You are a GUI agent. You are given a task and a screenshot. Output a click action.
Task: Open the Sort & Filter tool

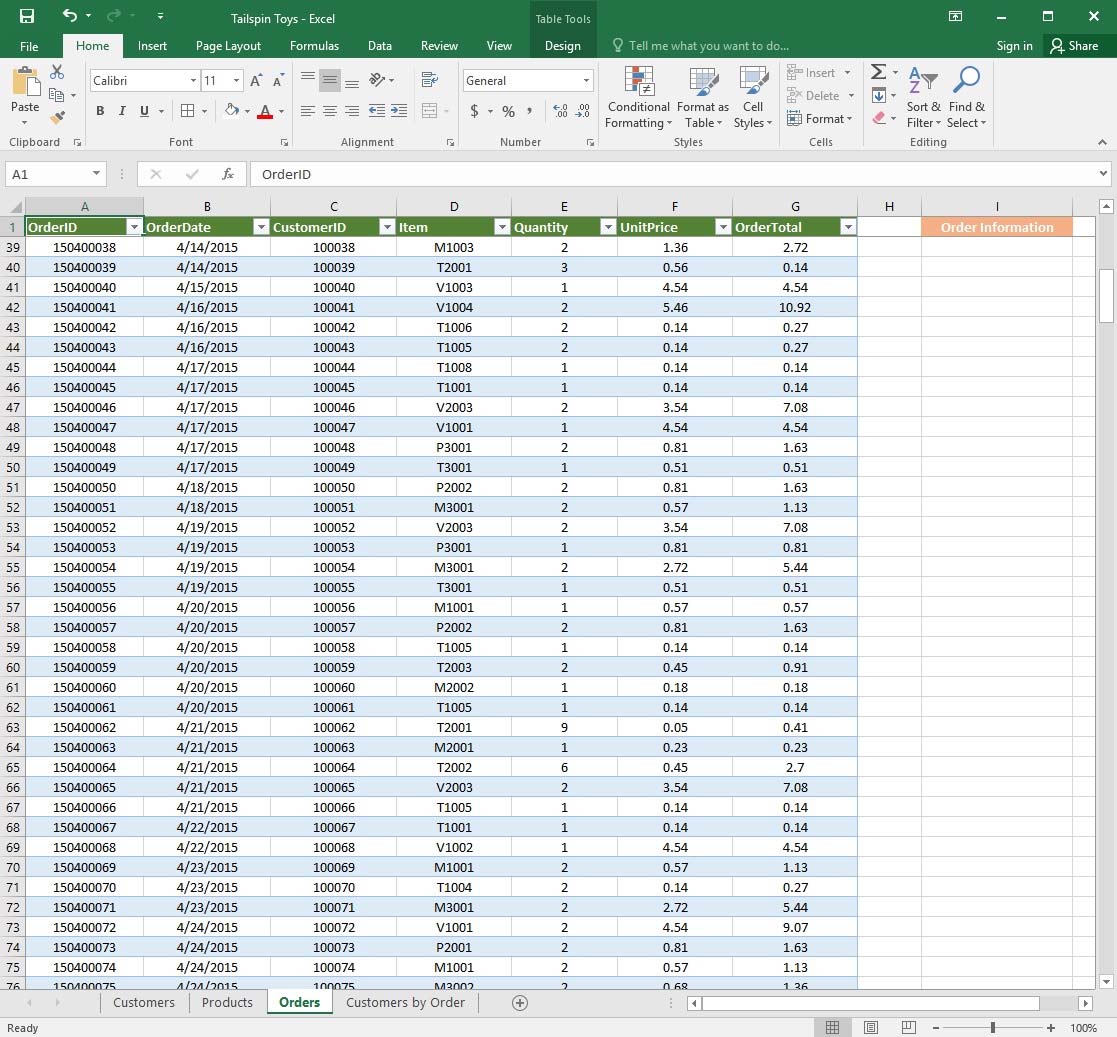click(x=923, y=98)
